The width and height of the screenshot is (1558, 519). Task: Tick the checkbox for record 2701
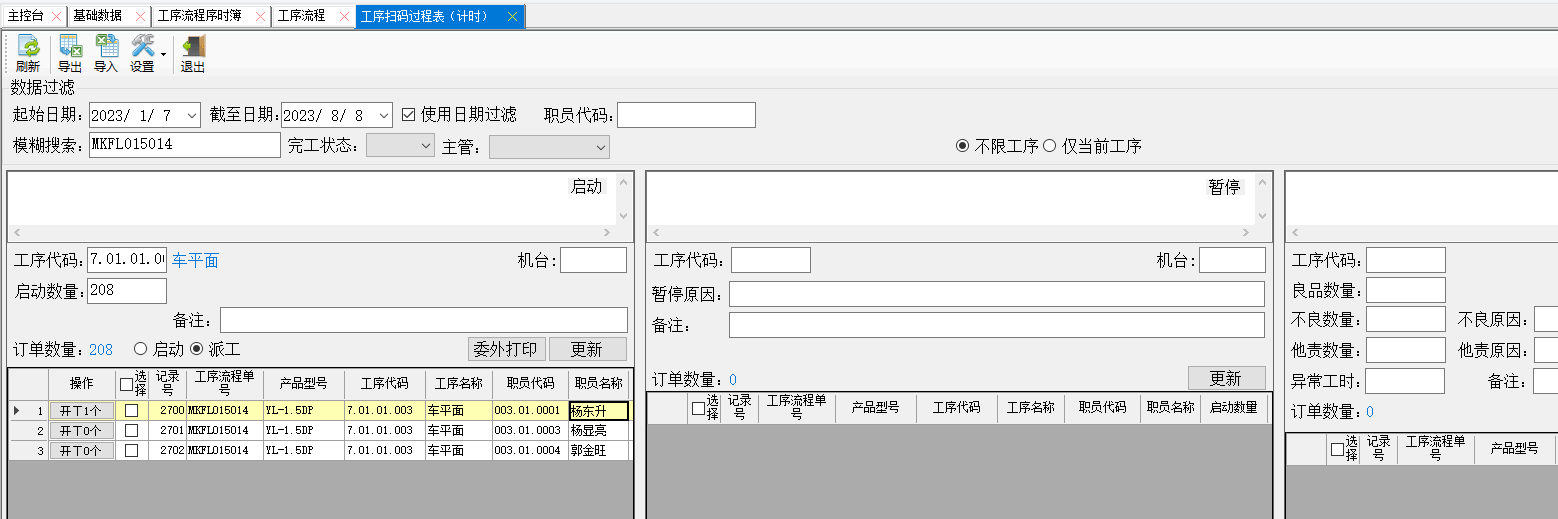131,430
